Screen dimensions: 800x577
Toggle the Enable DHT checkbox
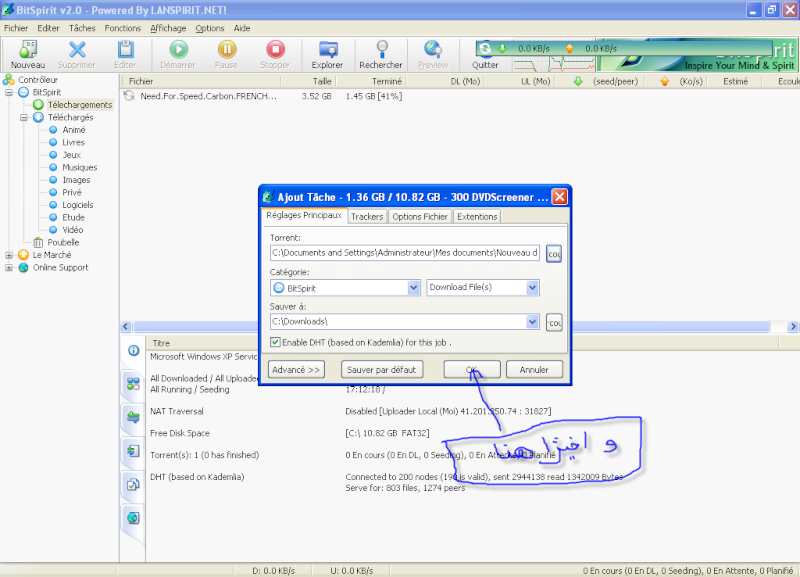tap(275, 342)
